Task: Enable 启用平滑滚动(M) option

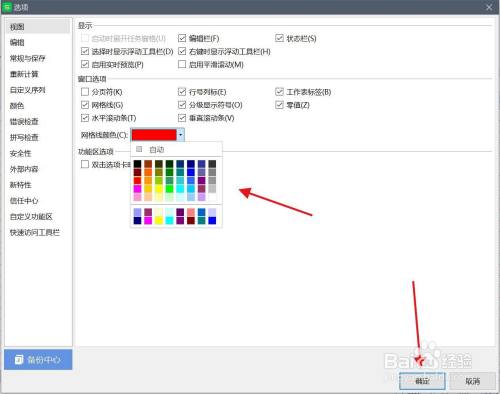Action: click(182, 64)
